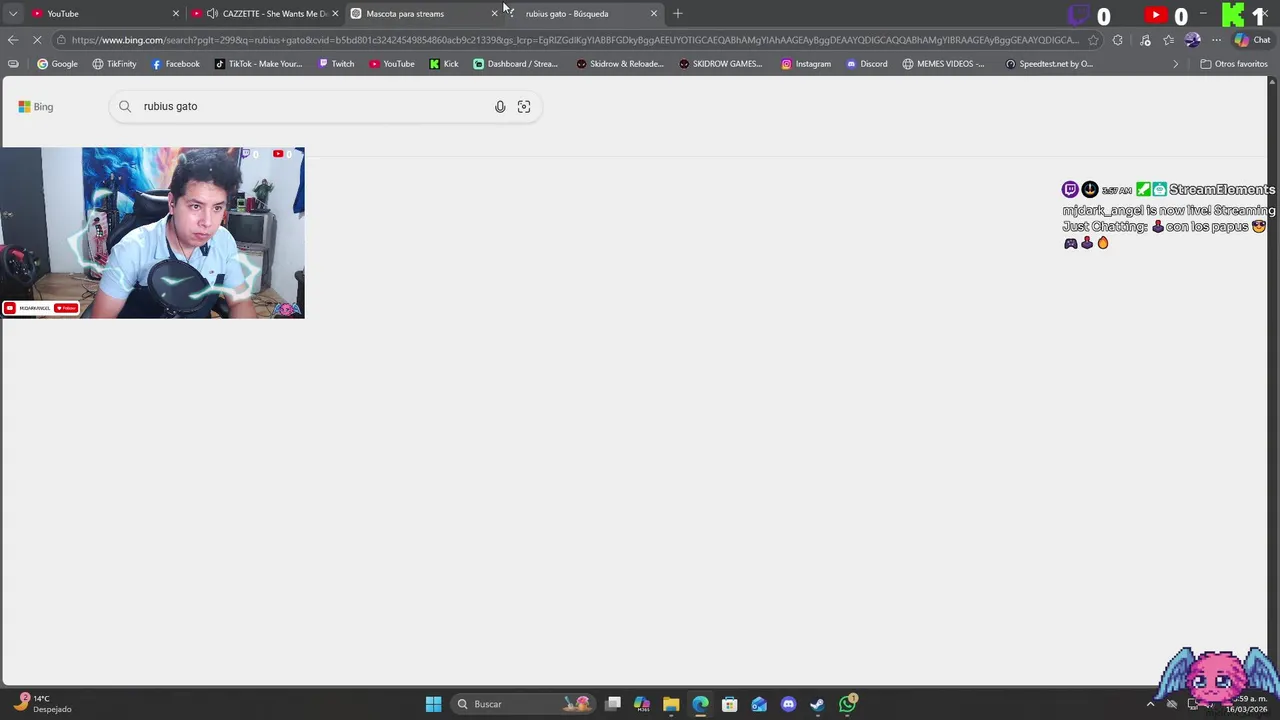
Task: Open Otros favoritos folder
Action: coord(1234,64)
